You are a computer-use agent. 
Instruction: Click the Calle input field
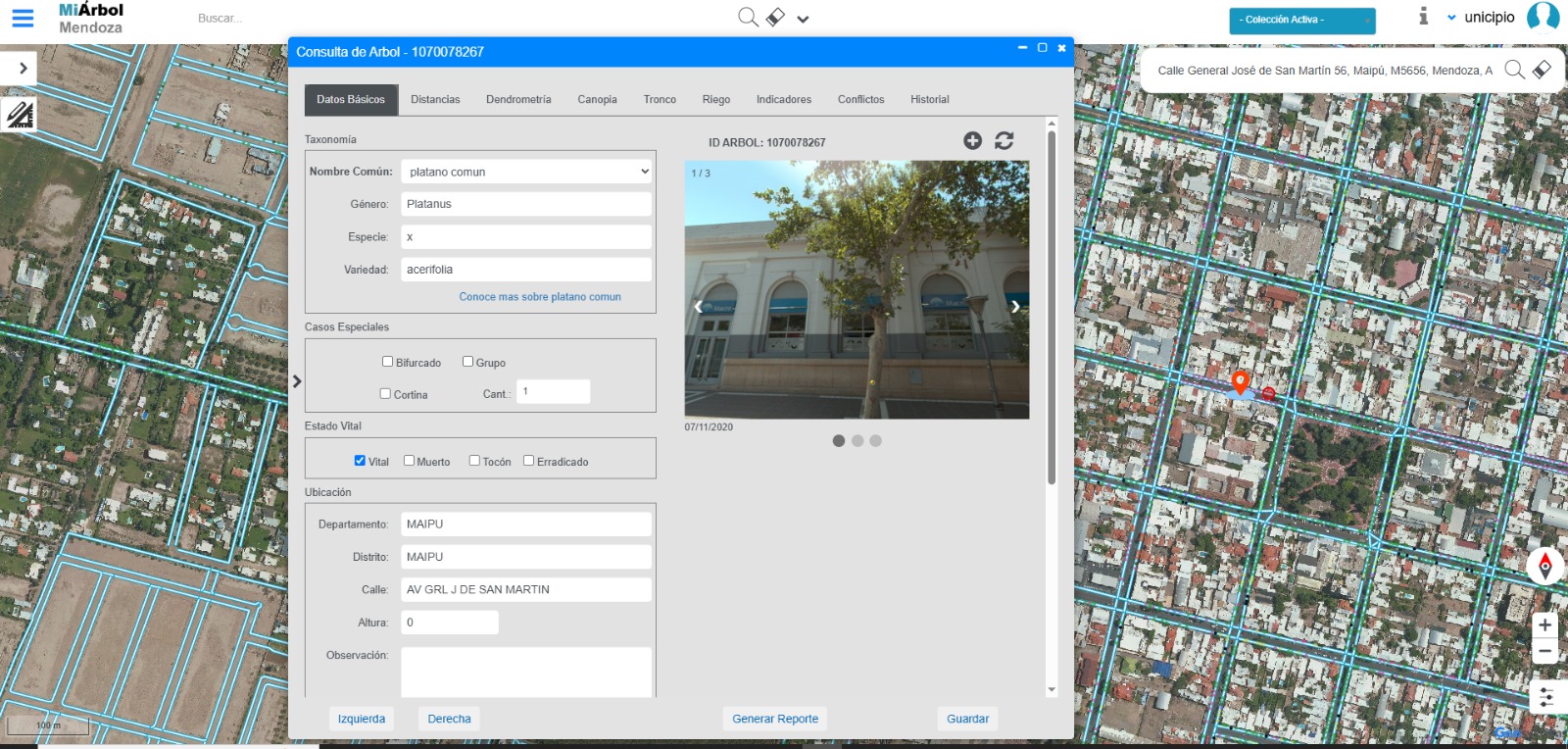(x=526, y=589)
